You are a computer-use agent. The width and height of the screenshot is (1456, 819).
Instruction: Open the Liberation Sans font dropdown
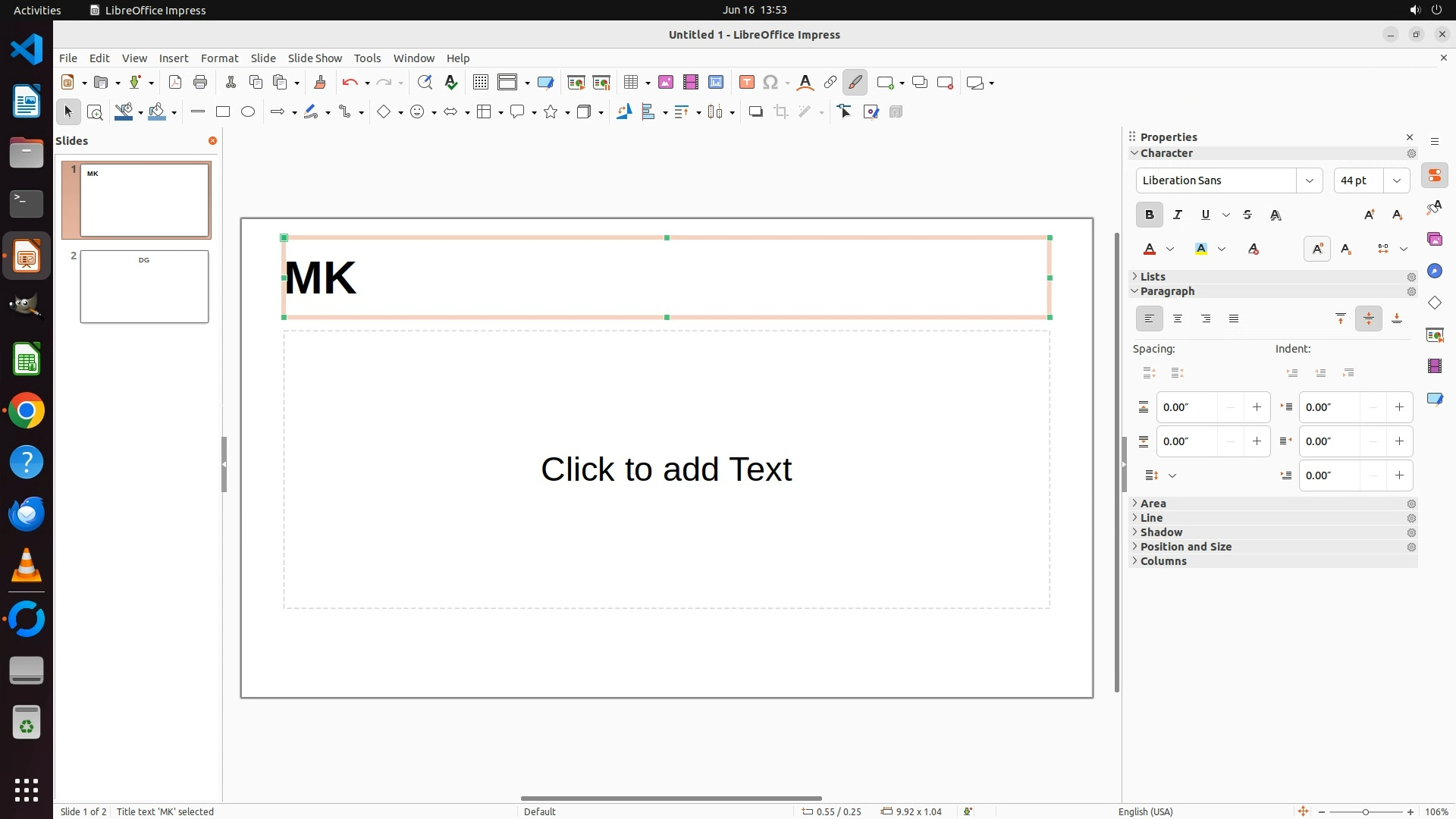tap(1309, 180)
